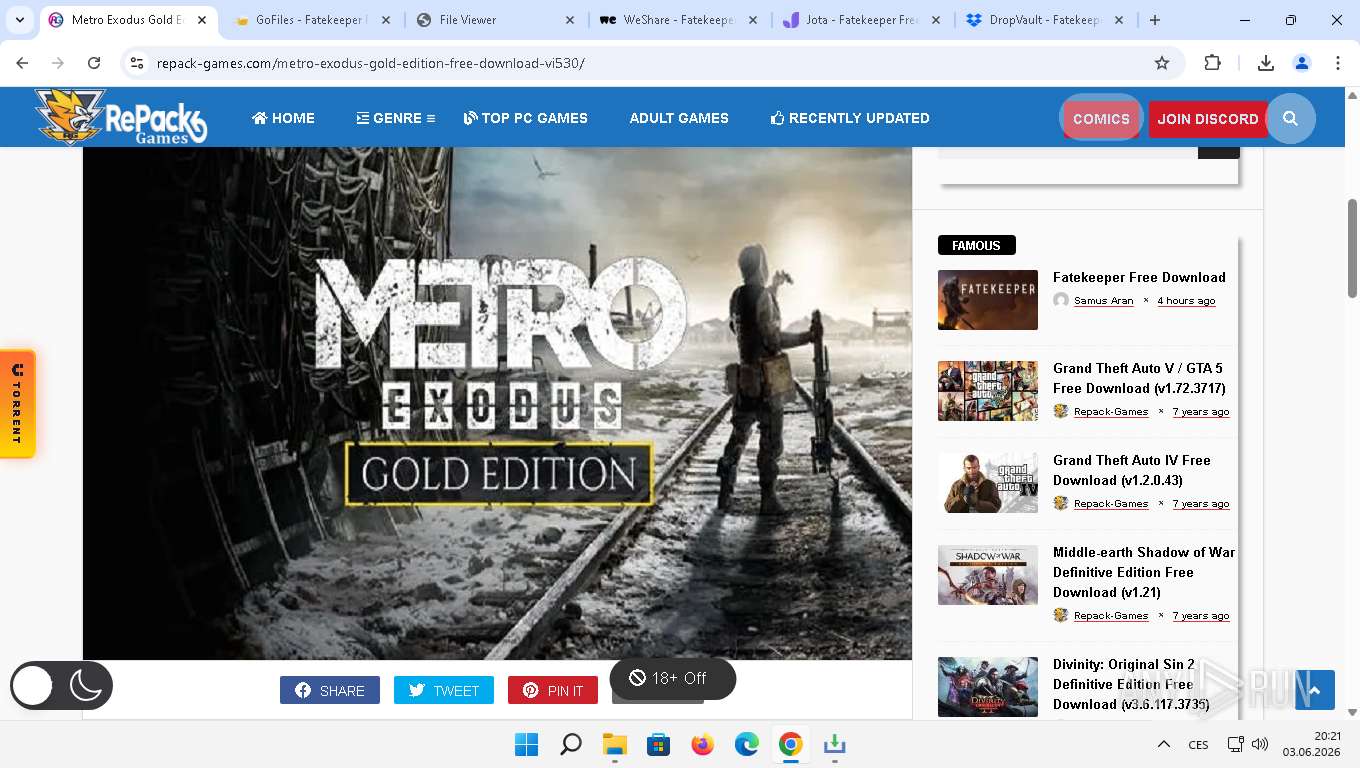Viewport: 1360px width, 768px height.
Task: Open TOP PC GAMES menu item
Action: tap(526, 118)
